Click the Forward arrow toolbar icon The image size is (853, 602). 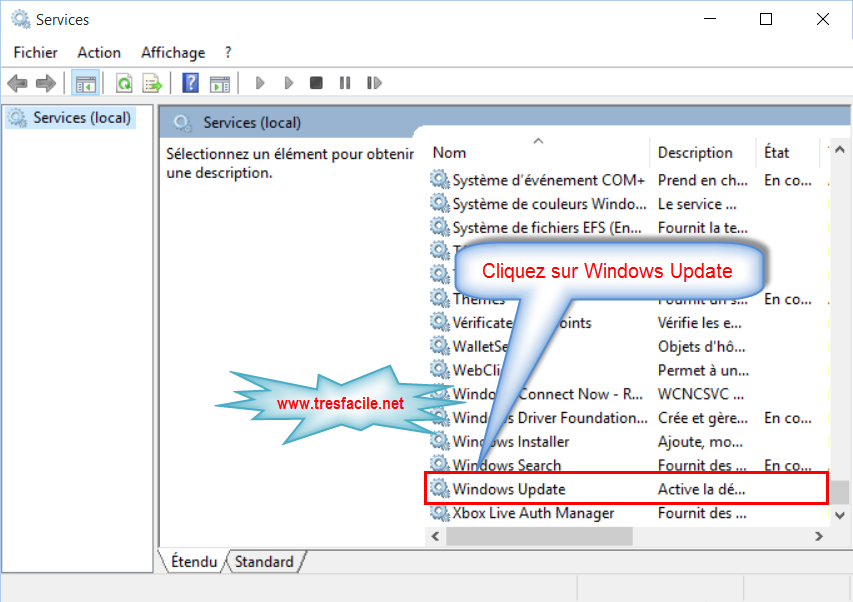(45, 83)
